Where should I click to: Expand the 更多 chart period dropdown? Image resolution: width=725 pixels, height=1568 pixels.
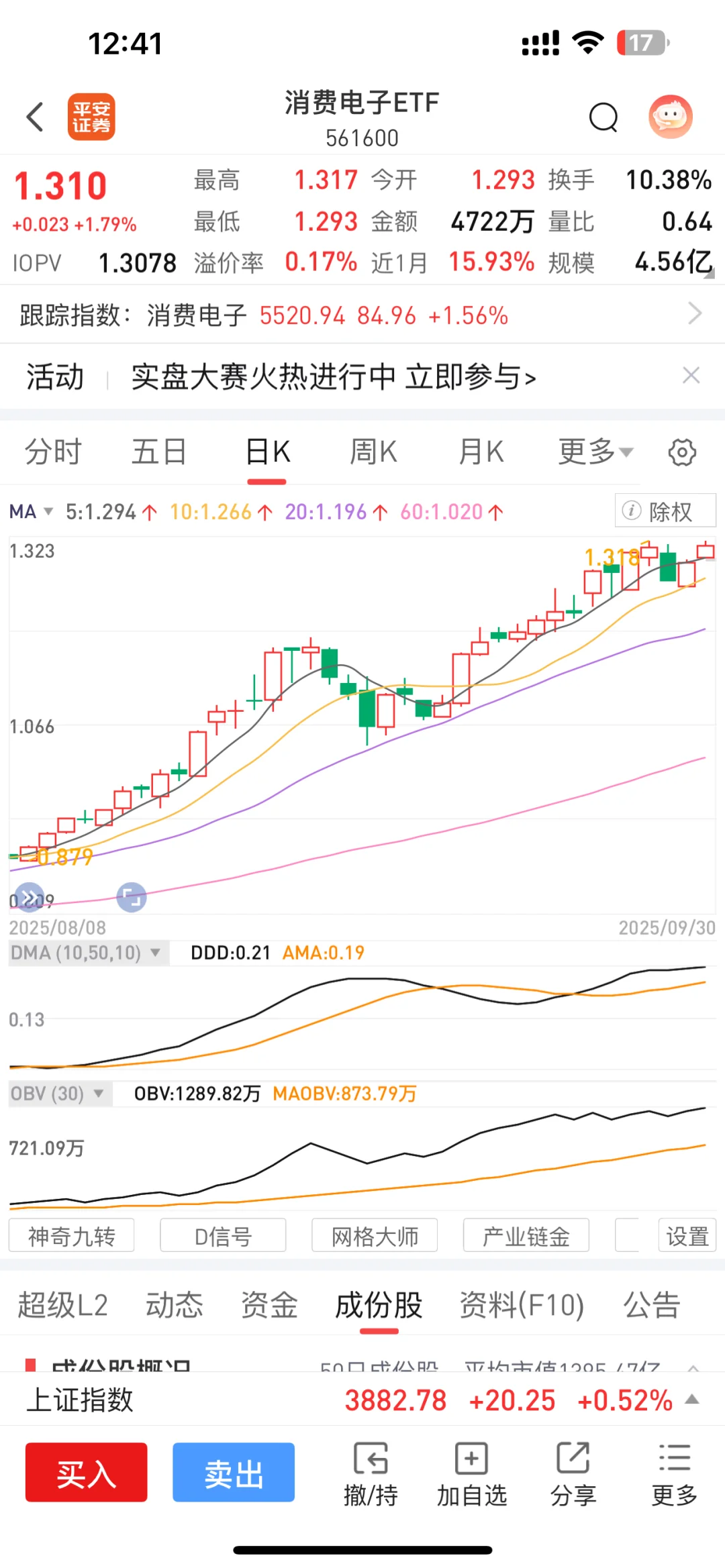[595, 452]
